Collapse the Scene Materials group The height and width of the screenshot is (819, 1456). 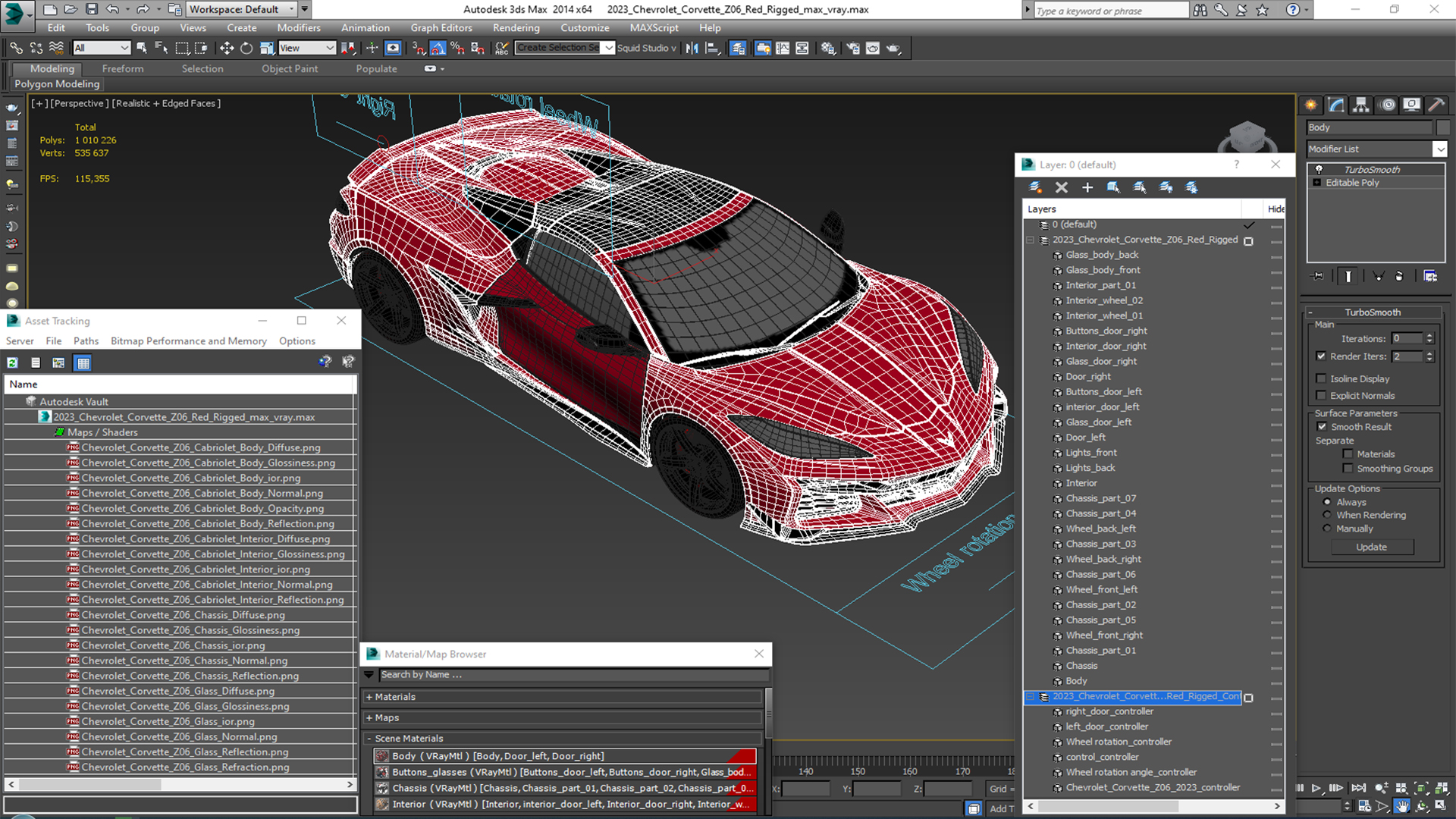tap(369, 739)
